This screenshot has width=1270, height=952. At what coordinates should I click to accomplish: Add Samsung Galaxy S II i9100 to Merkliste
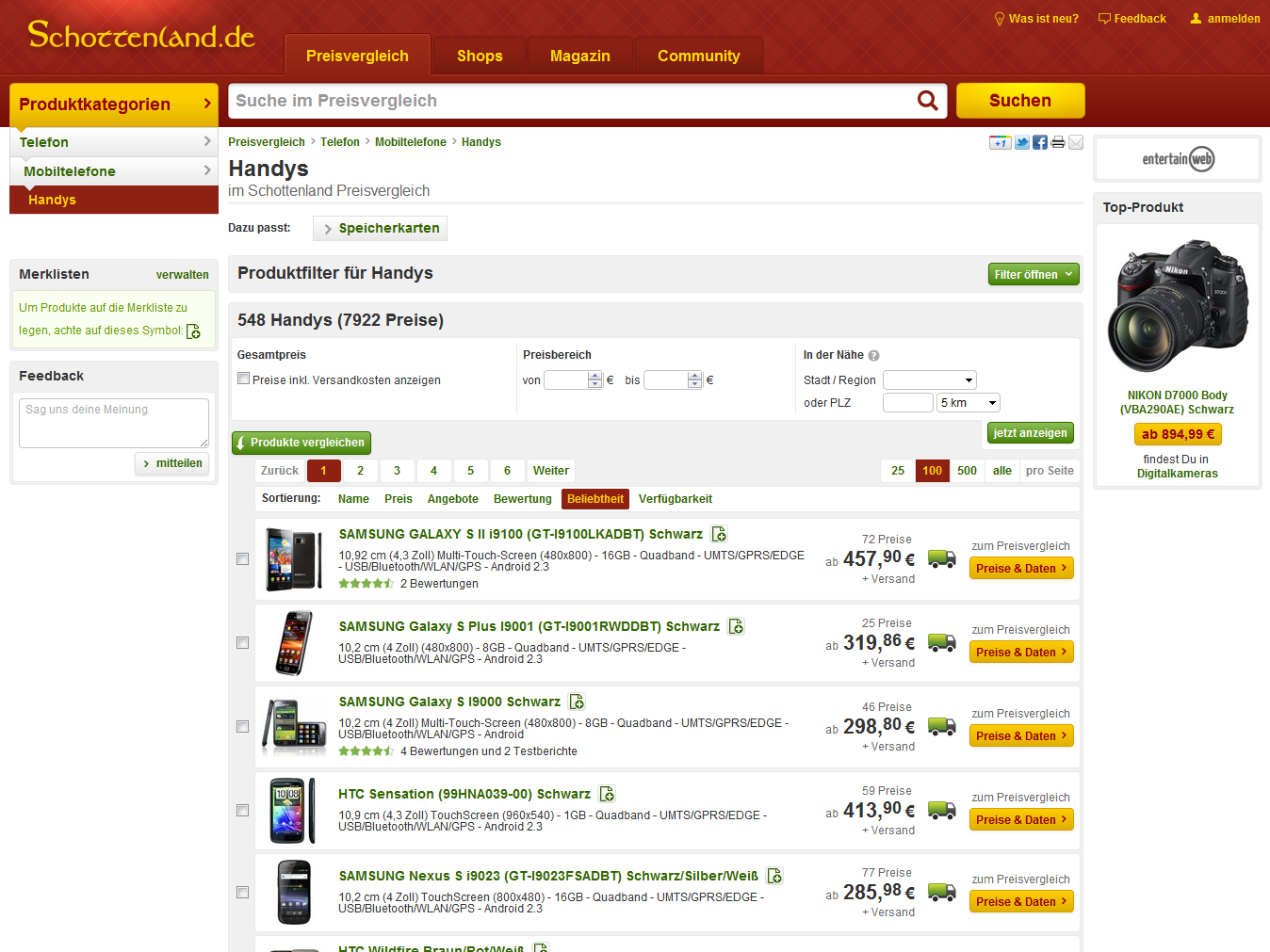pyautogui.click(x=719, y=534)
